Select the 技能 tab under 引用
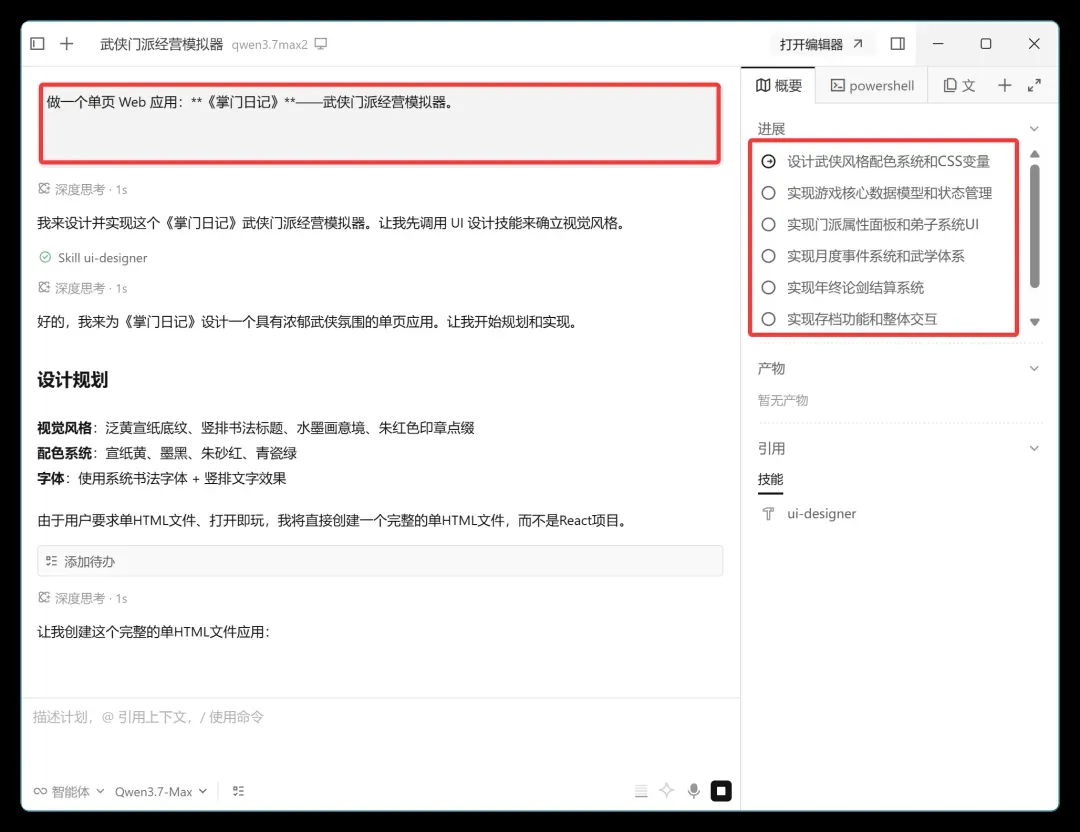The height and width of the screenshot is (832, 1080). coord(770,479)
